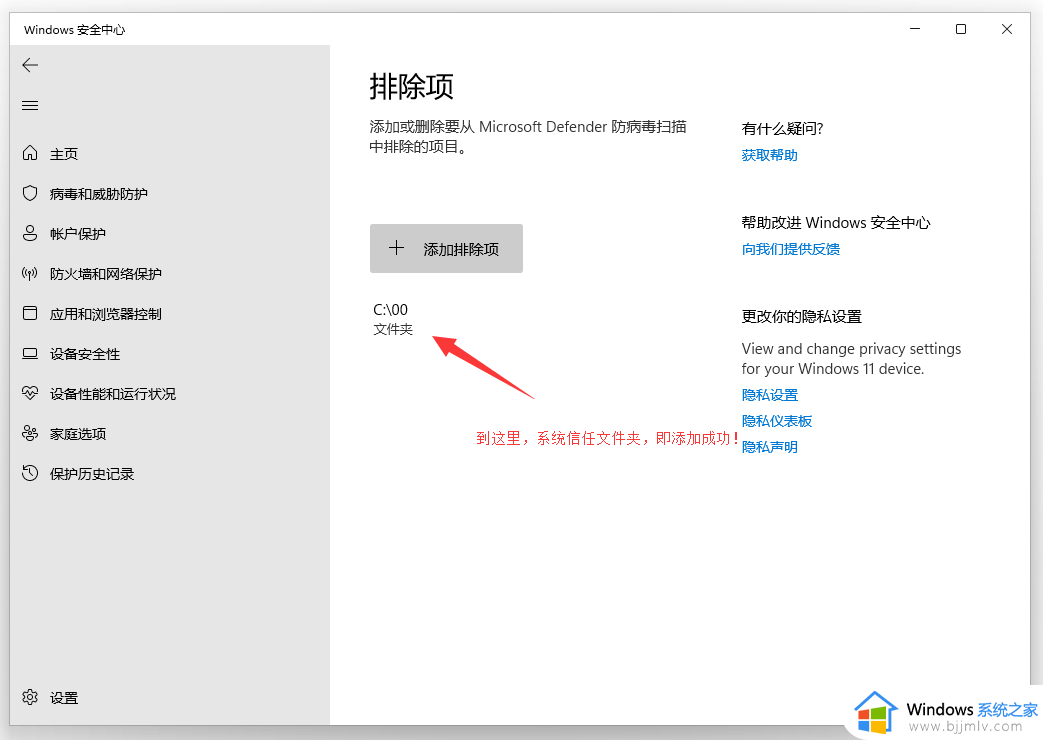Go back with the back arrow
This screenshot has width=1043, height=740.
[30, 65]
